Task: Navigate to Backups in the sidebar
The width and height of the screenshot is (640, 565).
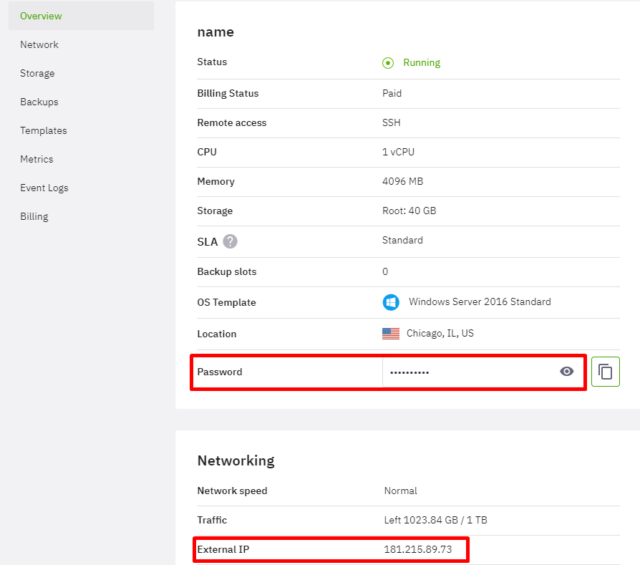Action: click(39, 102)
